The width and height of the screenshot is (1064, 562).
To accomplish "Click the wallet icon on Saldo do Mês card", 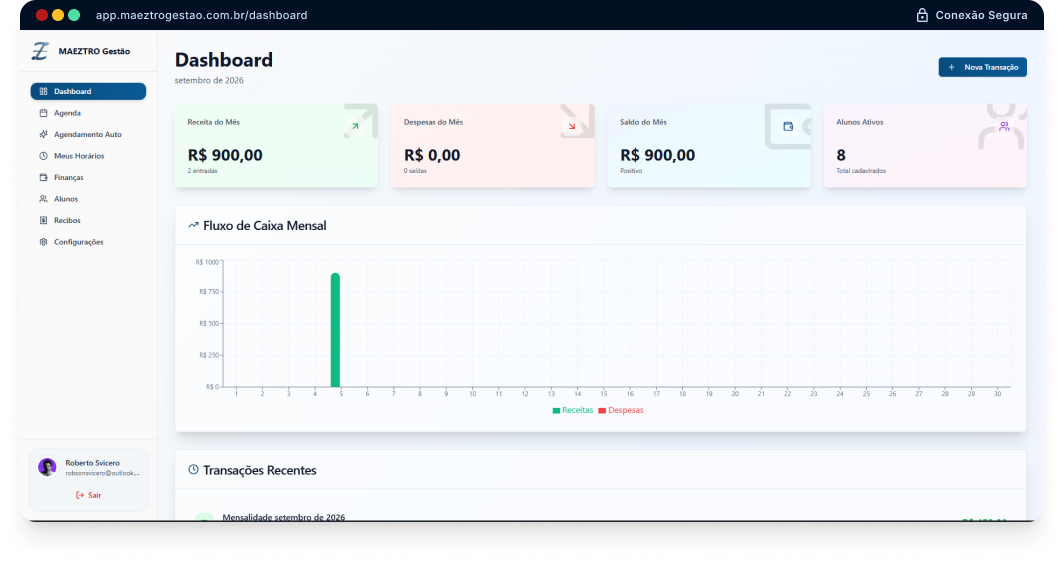I will coord(788,126).
